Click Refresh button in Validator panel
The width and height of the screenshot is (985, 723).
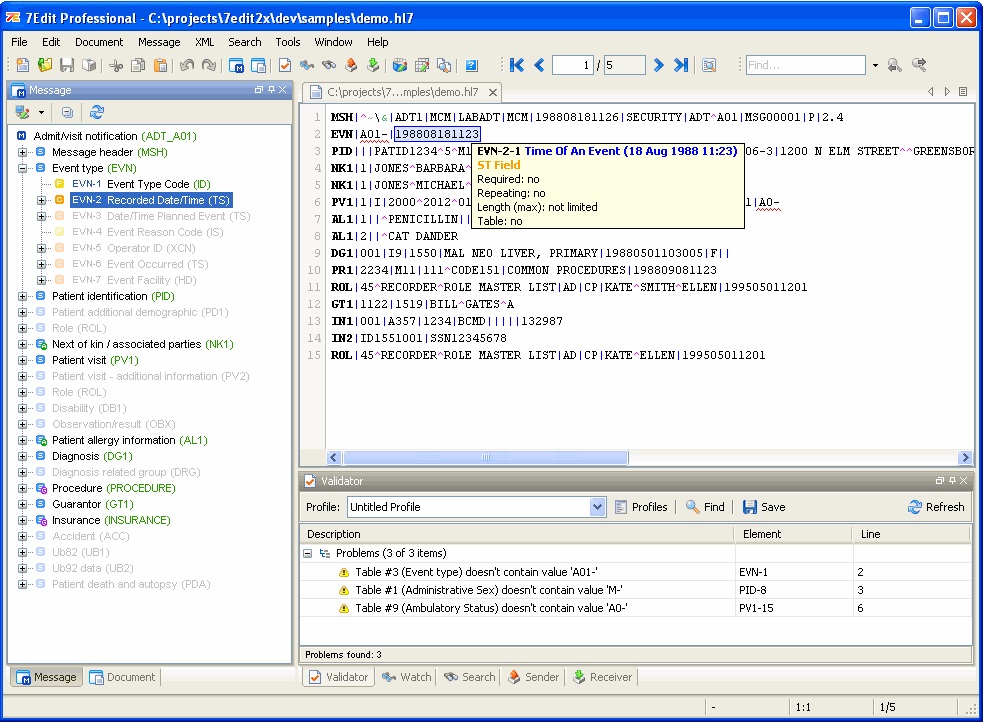pyautogui.click(x=936, y=507)
